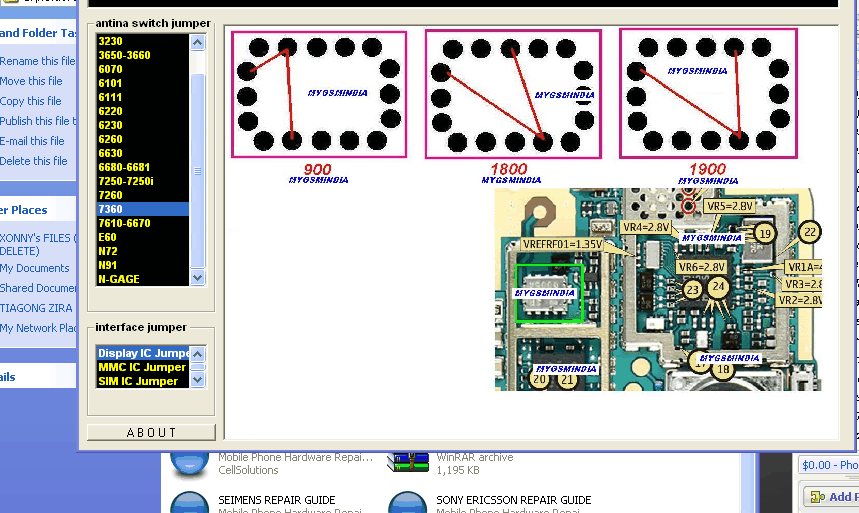
Task: Click the 900 band jumper diagram
Action: point(319,94)
